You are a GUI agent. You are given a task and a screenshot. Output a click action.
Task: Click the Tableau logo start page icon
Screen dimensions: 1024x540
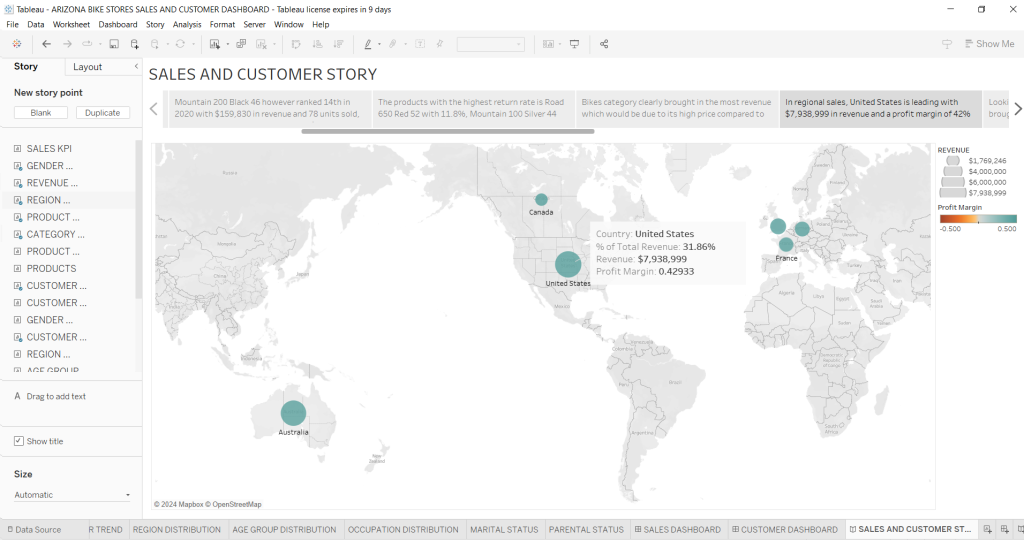pyautogui.click(x=17, y=44)
